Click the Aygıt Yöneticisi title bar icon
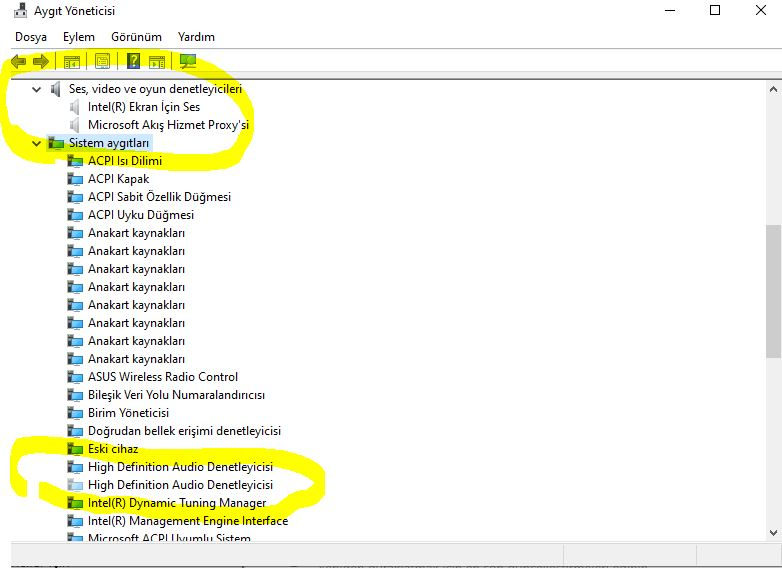The width and height of the screenshot is (782, 568). pos(20,10)
